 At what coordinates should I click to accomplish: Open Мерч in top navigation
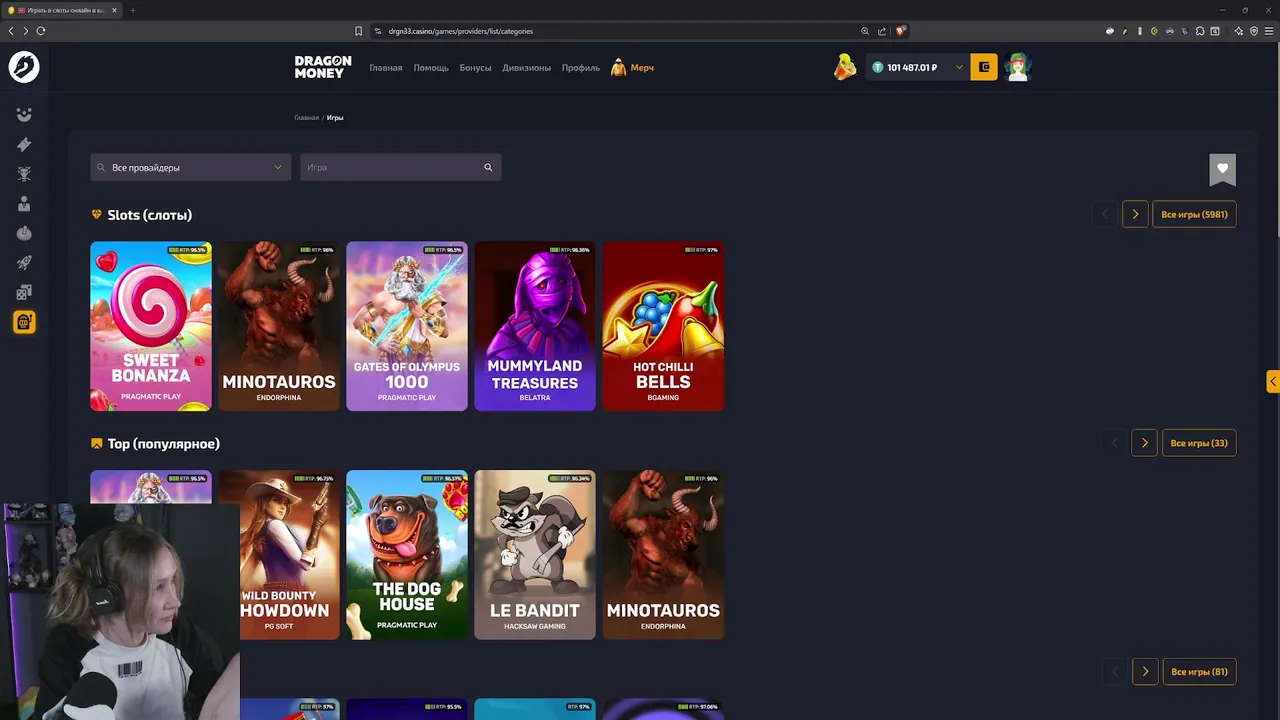click(x=633, y=68)
